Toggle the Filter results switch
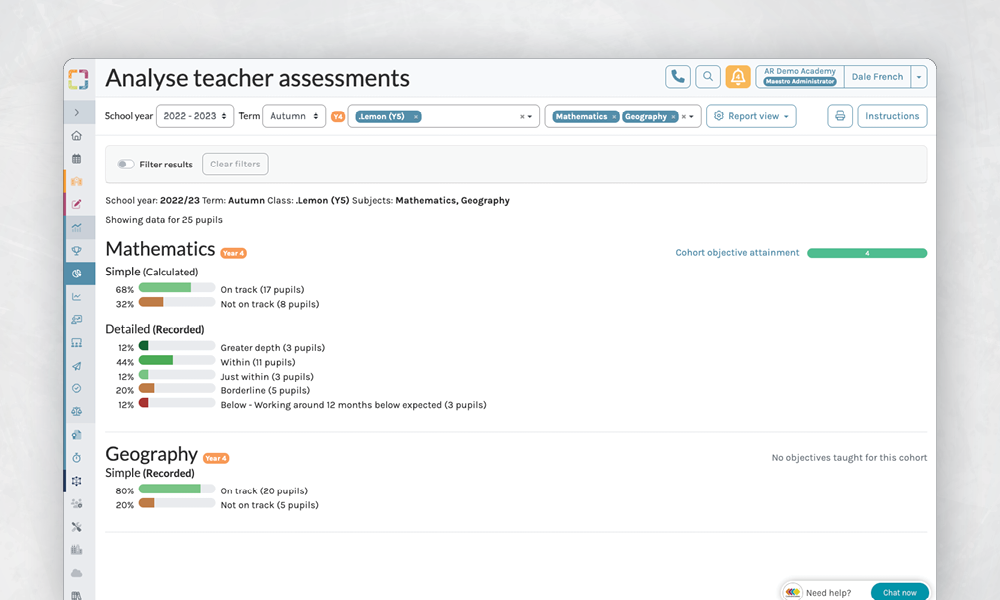The image size is (1000, 600). pos(126,164)
